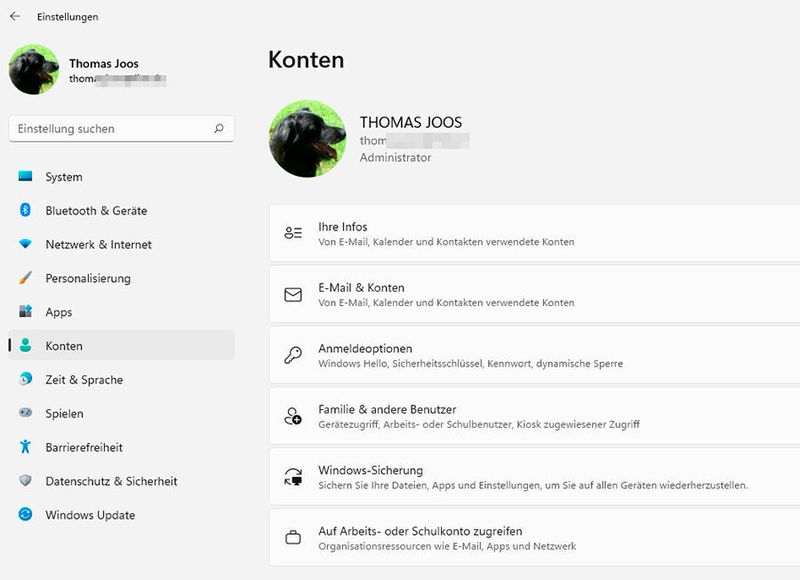Click the sidebar profile picture
Image resolution: width=800 pixels, height=580 pixels.
[x=34, y=69]
